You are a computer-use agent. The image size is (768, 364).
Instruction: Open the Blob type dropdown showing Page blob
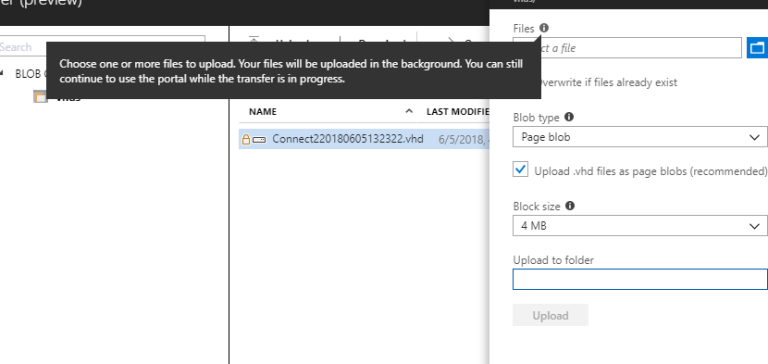(x=640, y=137)
